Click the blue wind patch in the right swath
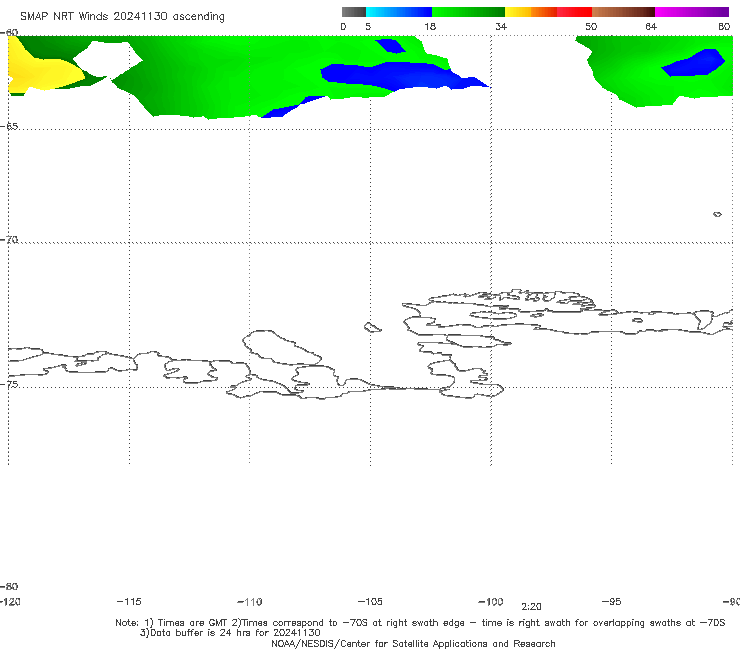 pyautogui.click(x=694, y=64)
